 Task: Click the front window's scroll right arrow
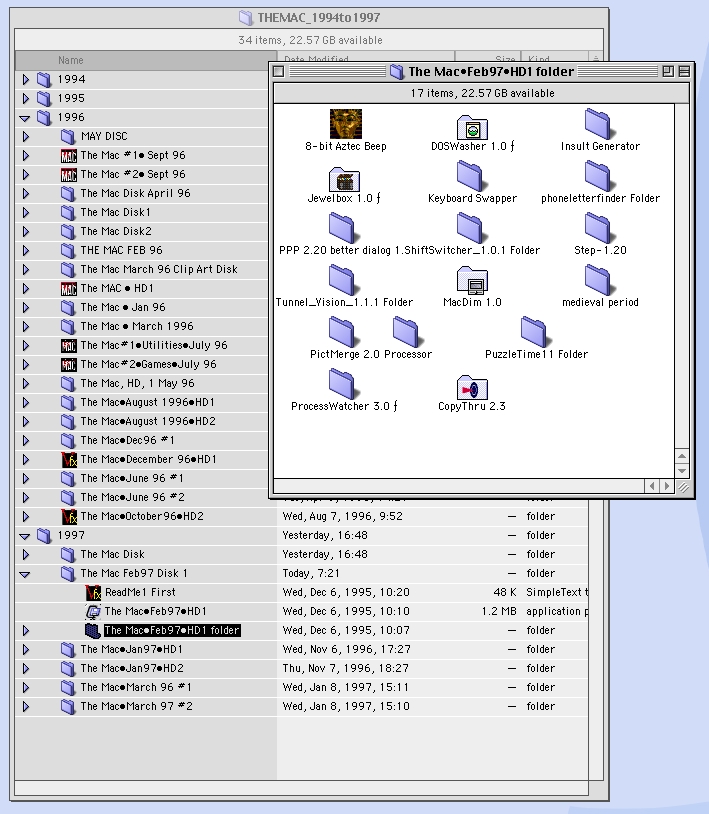667,486
